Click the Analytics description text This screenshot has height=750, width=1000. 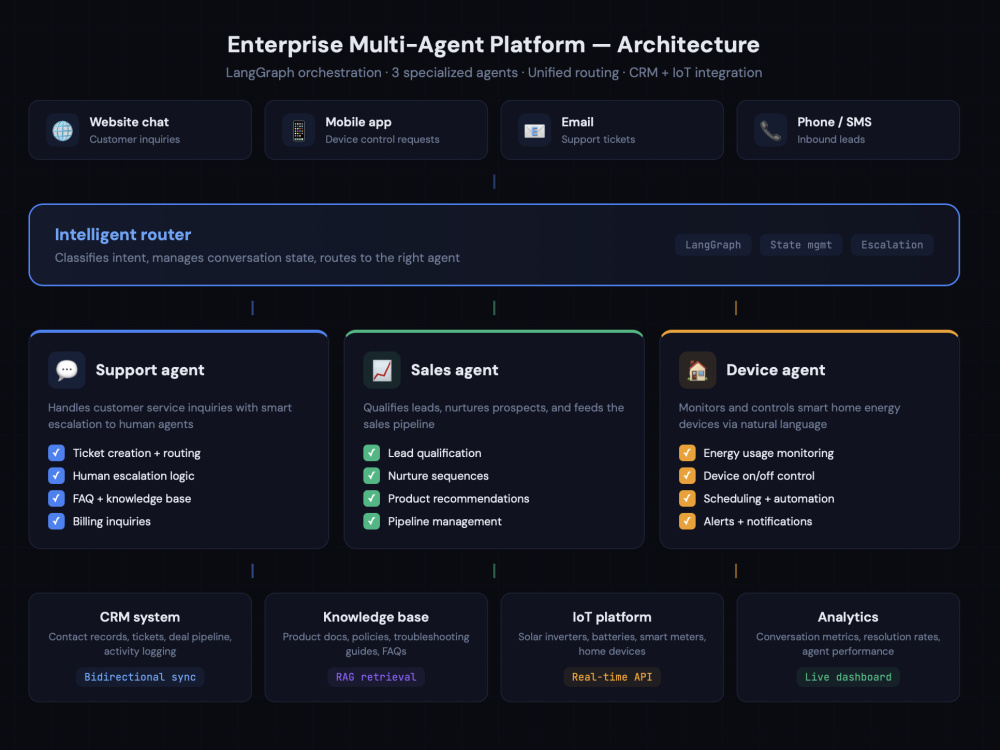click(848, 644)
